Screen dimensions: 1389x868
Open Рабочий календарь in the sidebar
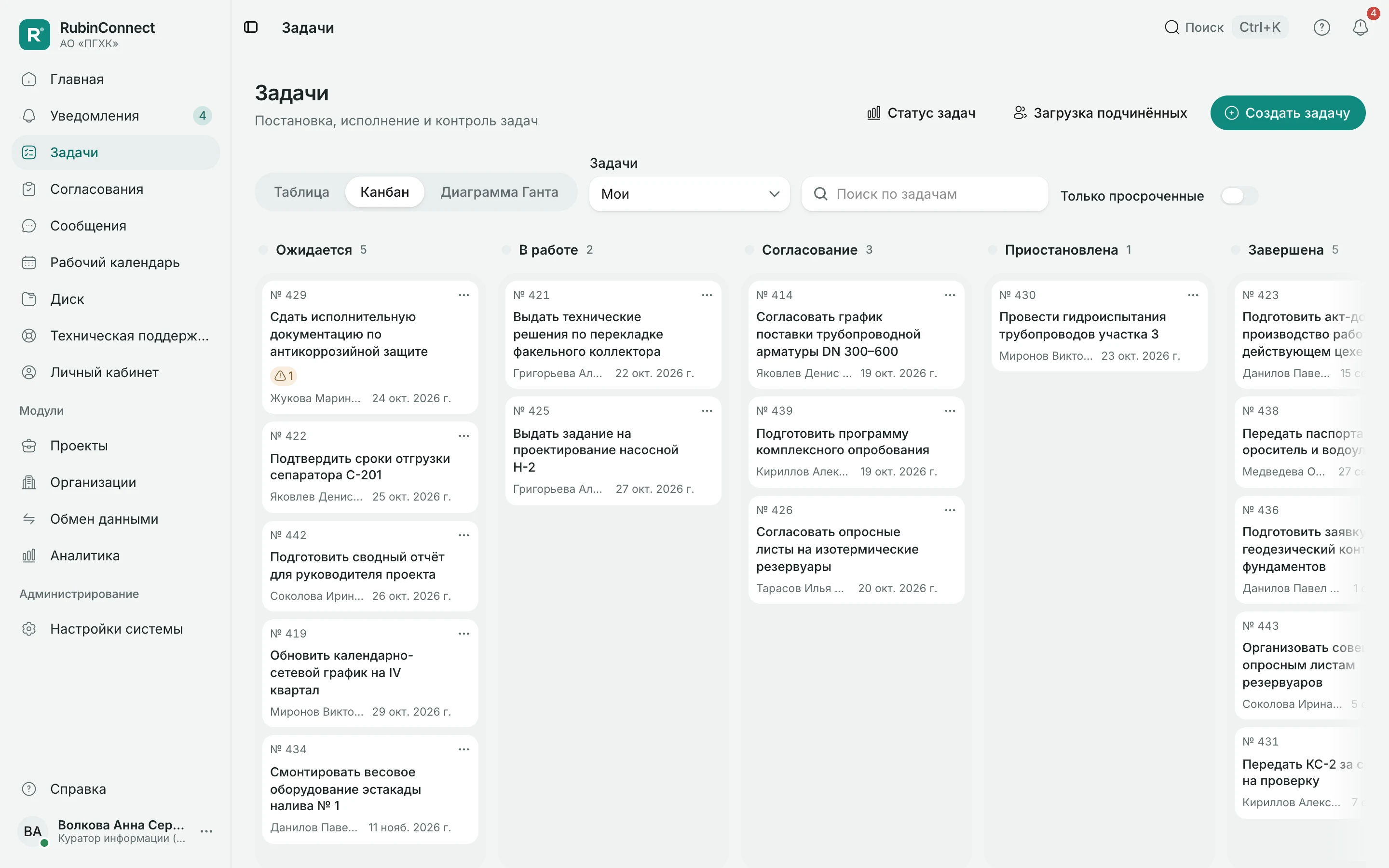pos(116,262)
